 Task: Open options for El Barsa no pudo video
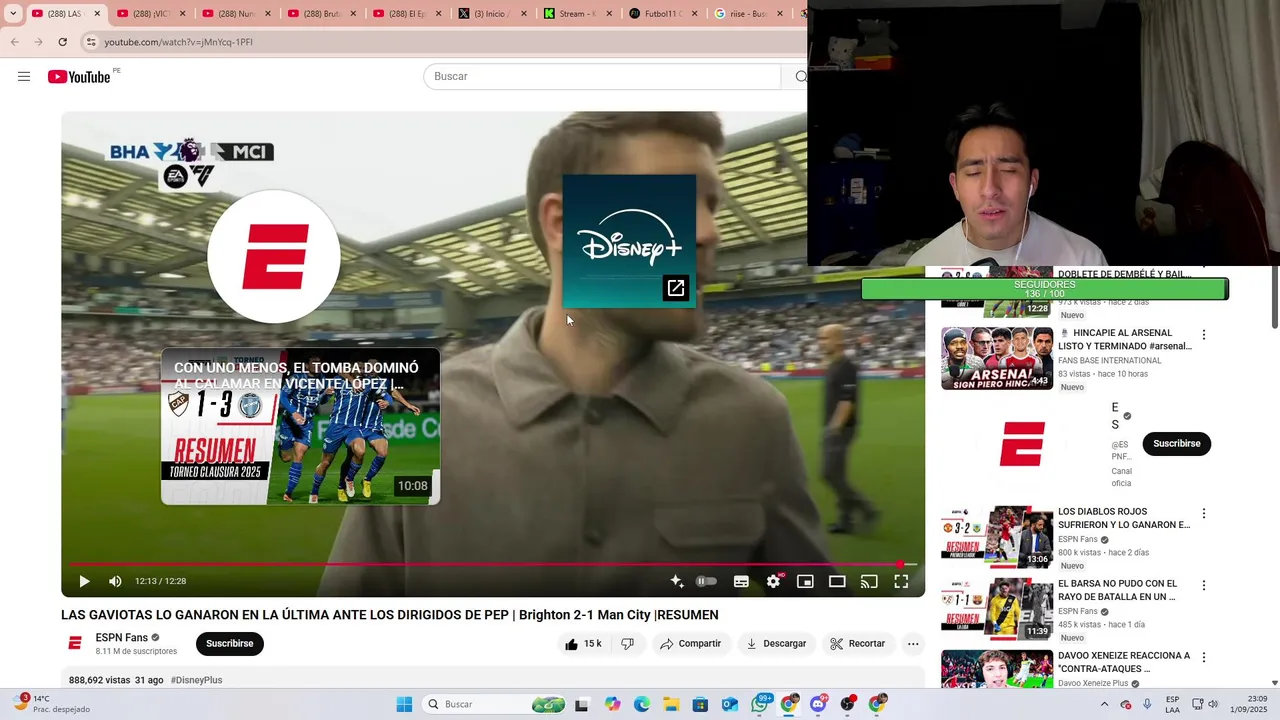coord(1204,586)
